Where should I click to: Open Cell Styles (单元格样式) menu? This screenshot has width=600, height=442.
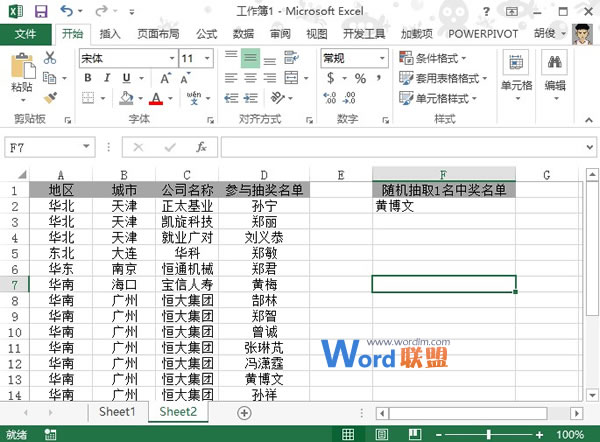coord(438,98)
